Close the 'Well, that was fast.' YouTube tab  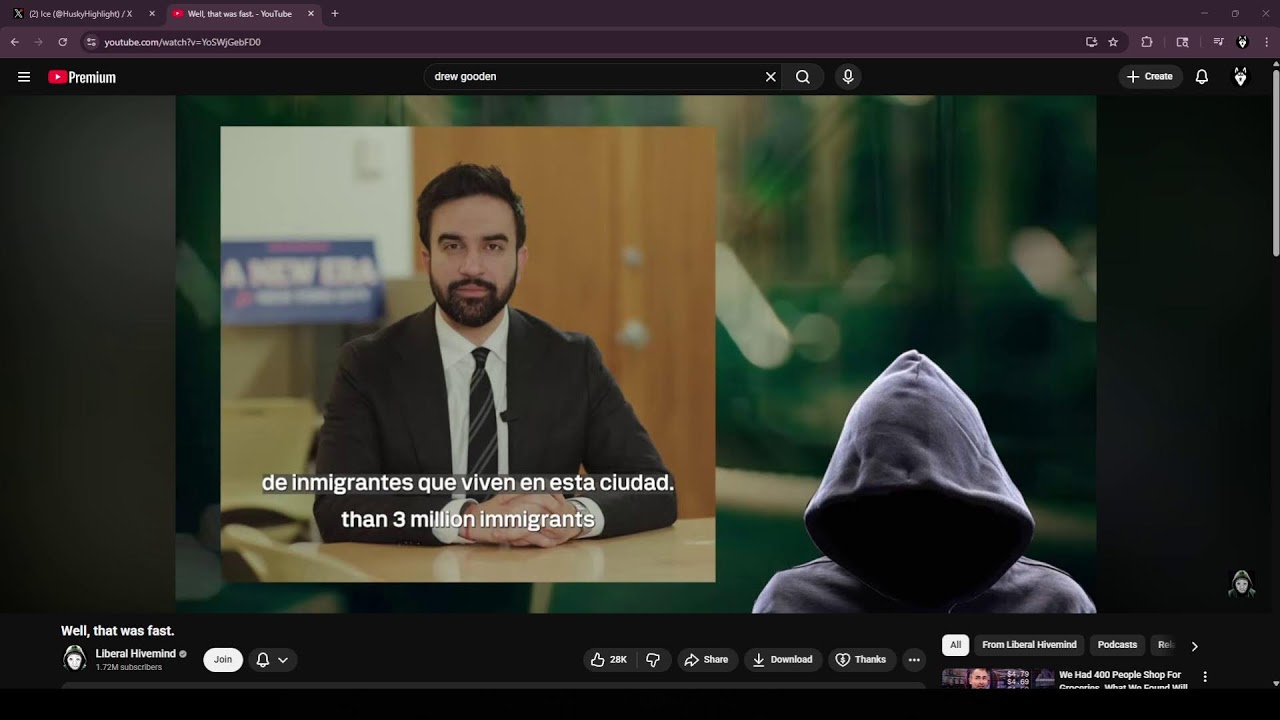(311, 14)
